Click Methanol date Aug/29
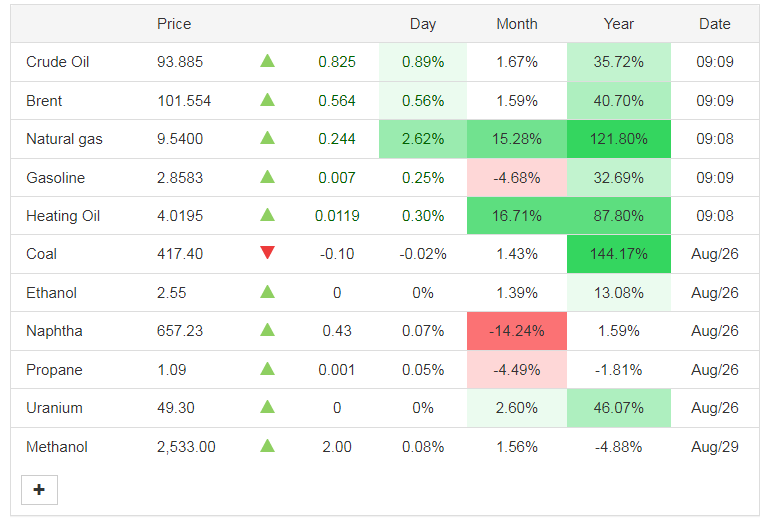Screen dimensions: 765x523 [715, 447]
